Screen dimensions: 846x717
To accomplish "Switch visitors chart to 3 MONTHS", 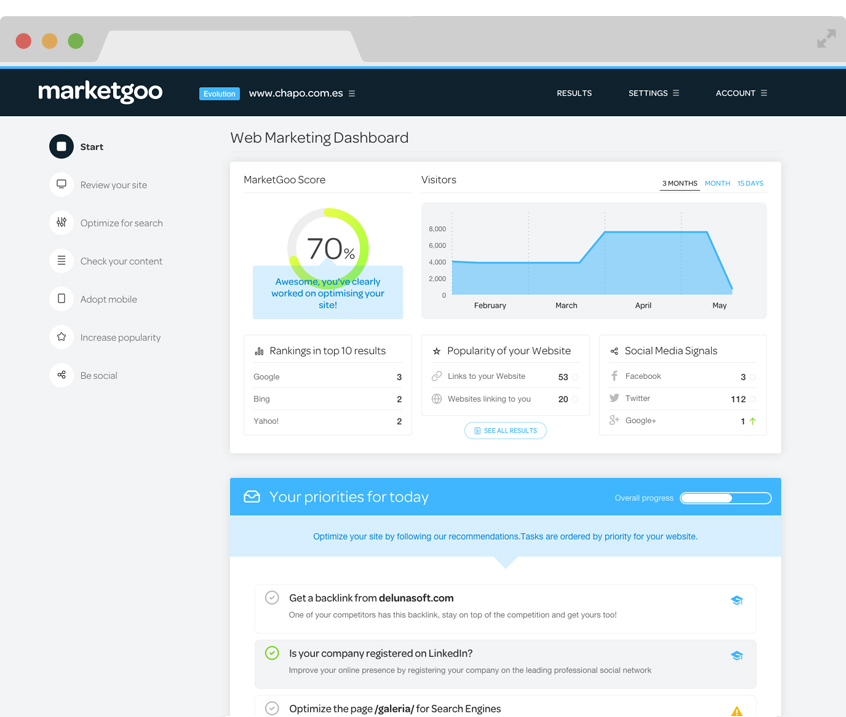I will point(679,183).
